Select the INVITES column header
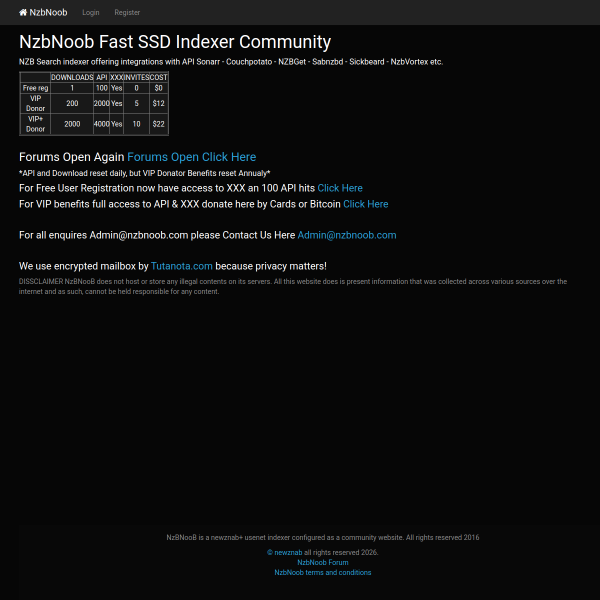This screenshot has width=600, height=600. pos(136,77)
